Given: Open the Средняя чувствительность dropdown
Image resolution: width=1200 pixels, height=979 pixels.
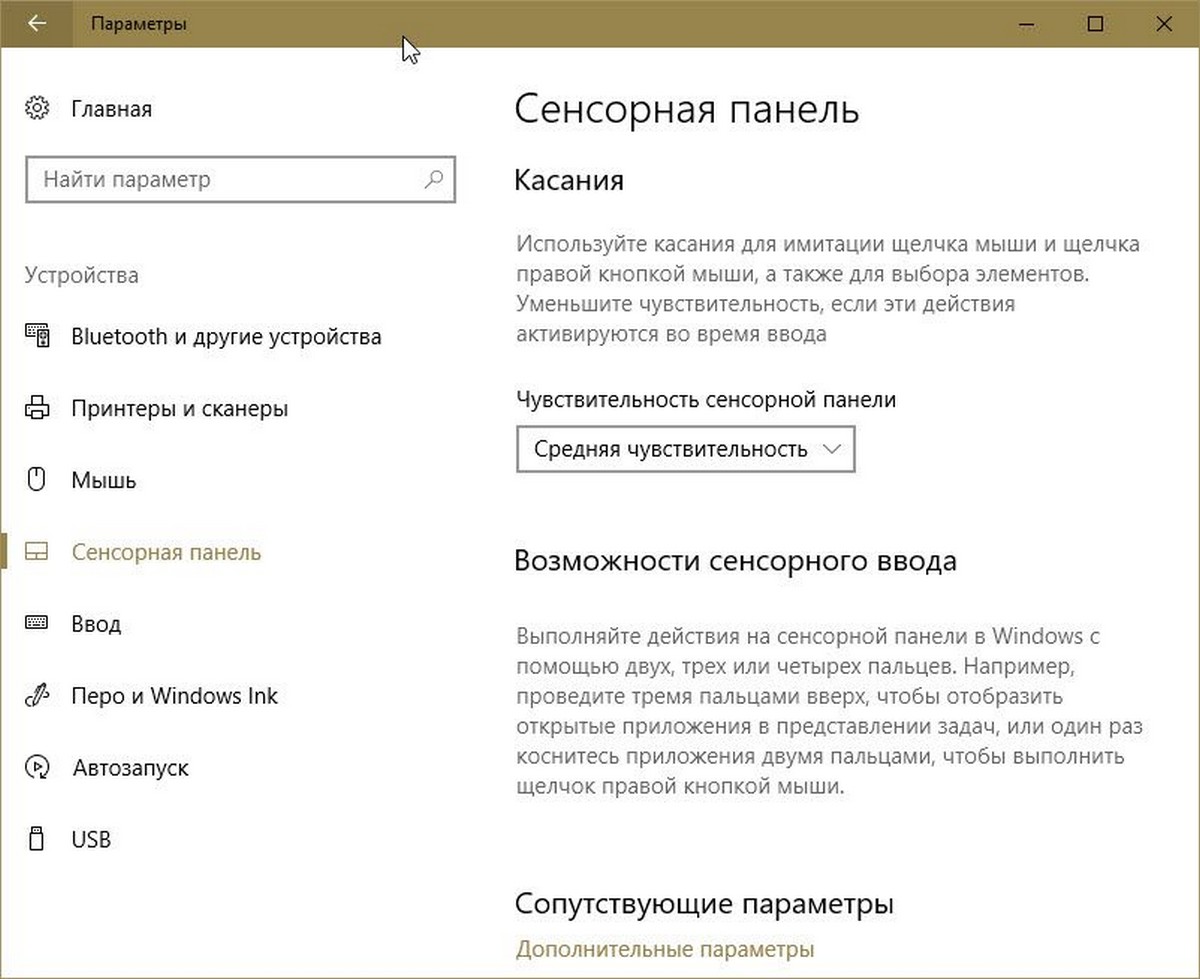Looking at the screenshot, I should pos(686,449).
